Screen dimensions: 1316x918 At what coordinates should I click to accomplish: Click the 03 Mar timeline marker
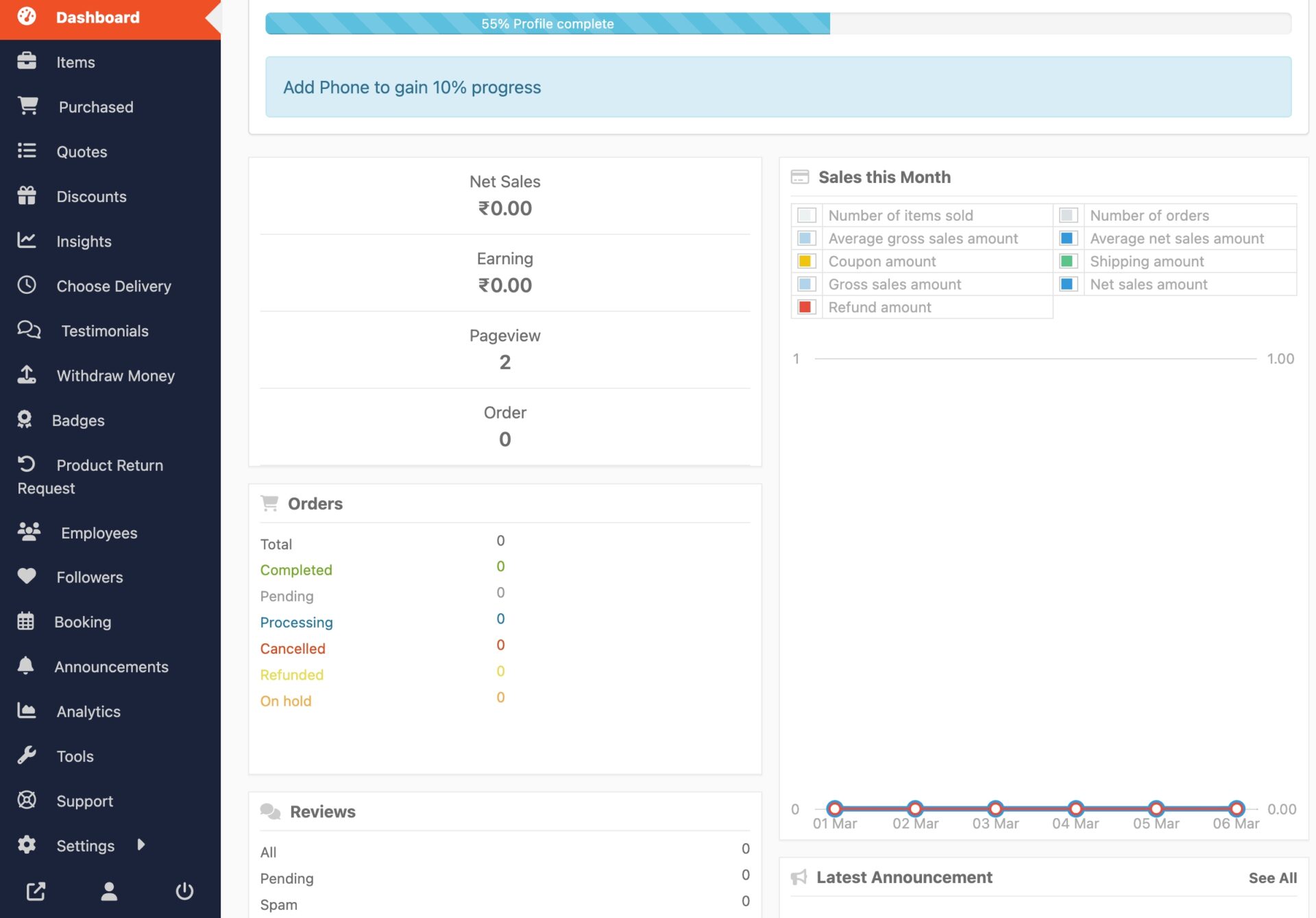pos(994,807)
